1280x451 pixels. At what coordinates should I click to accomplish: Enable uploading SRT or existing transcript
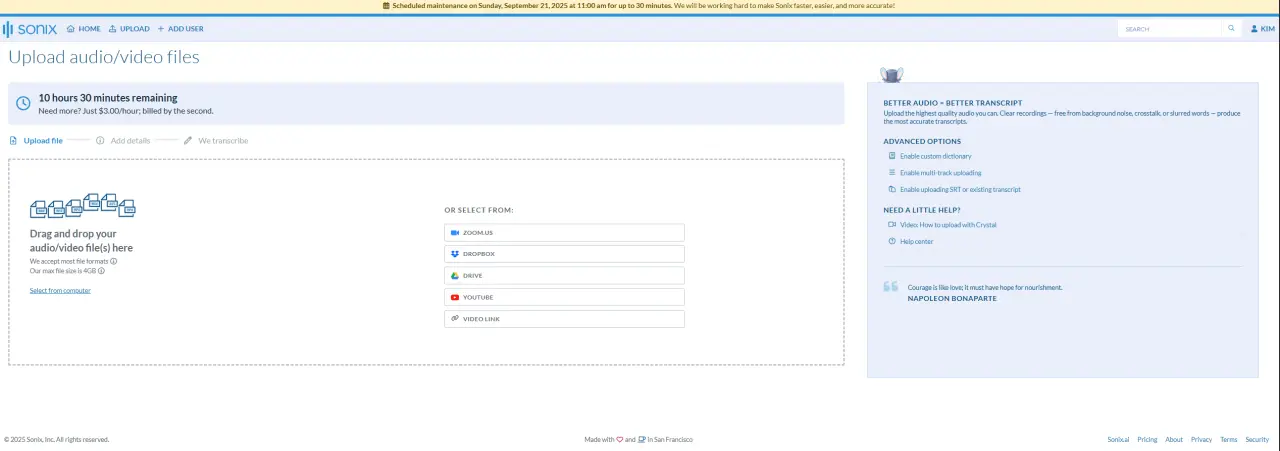pos(960,189)
